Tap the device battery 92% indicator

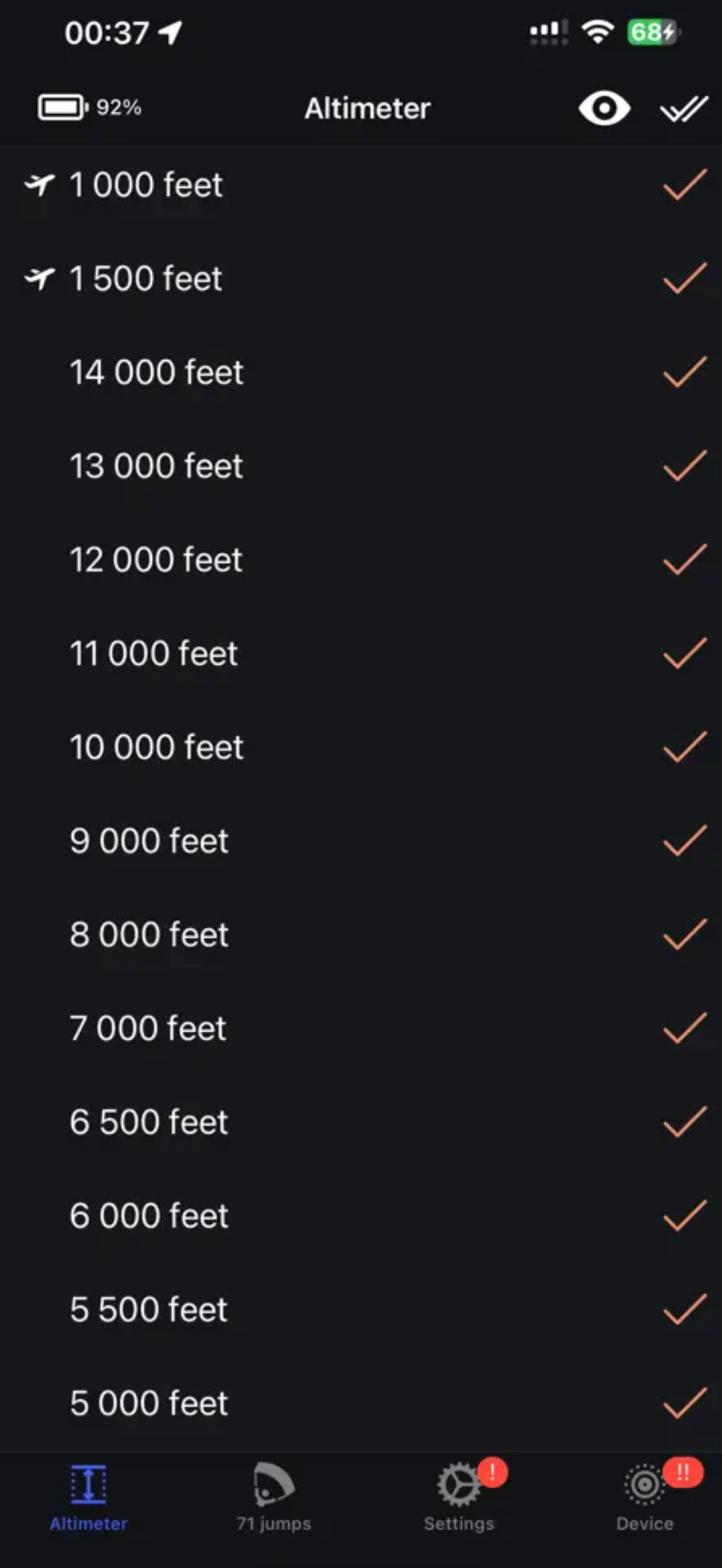click(89, 108)
